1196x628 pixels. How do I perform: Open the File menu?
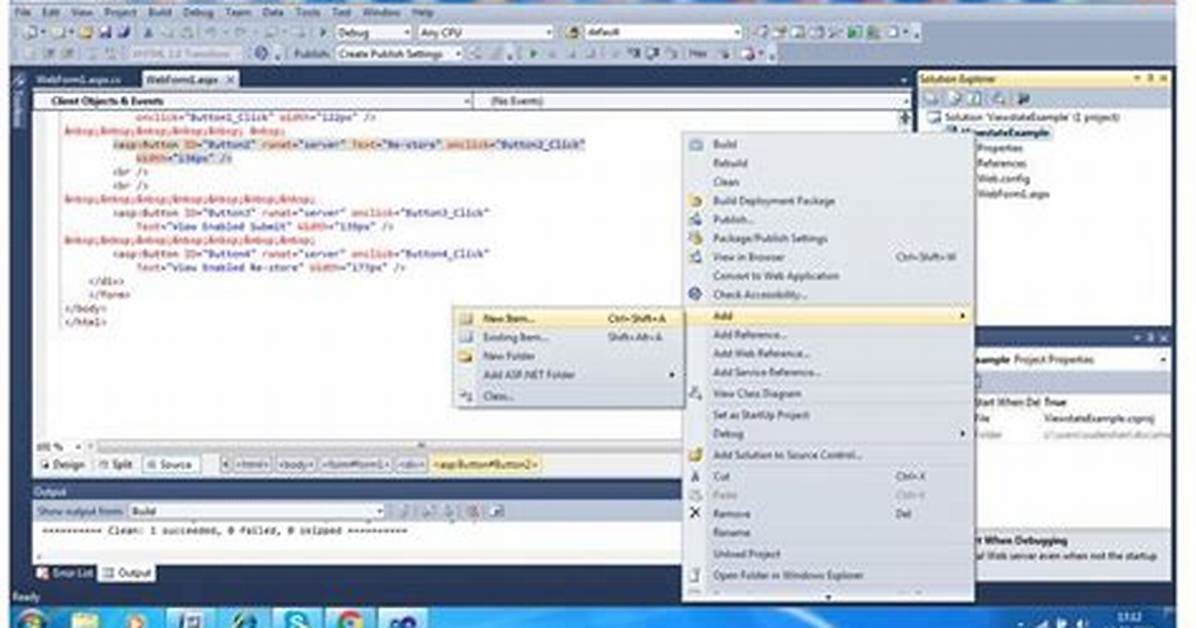[x=23, y=13]
